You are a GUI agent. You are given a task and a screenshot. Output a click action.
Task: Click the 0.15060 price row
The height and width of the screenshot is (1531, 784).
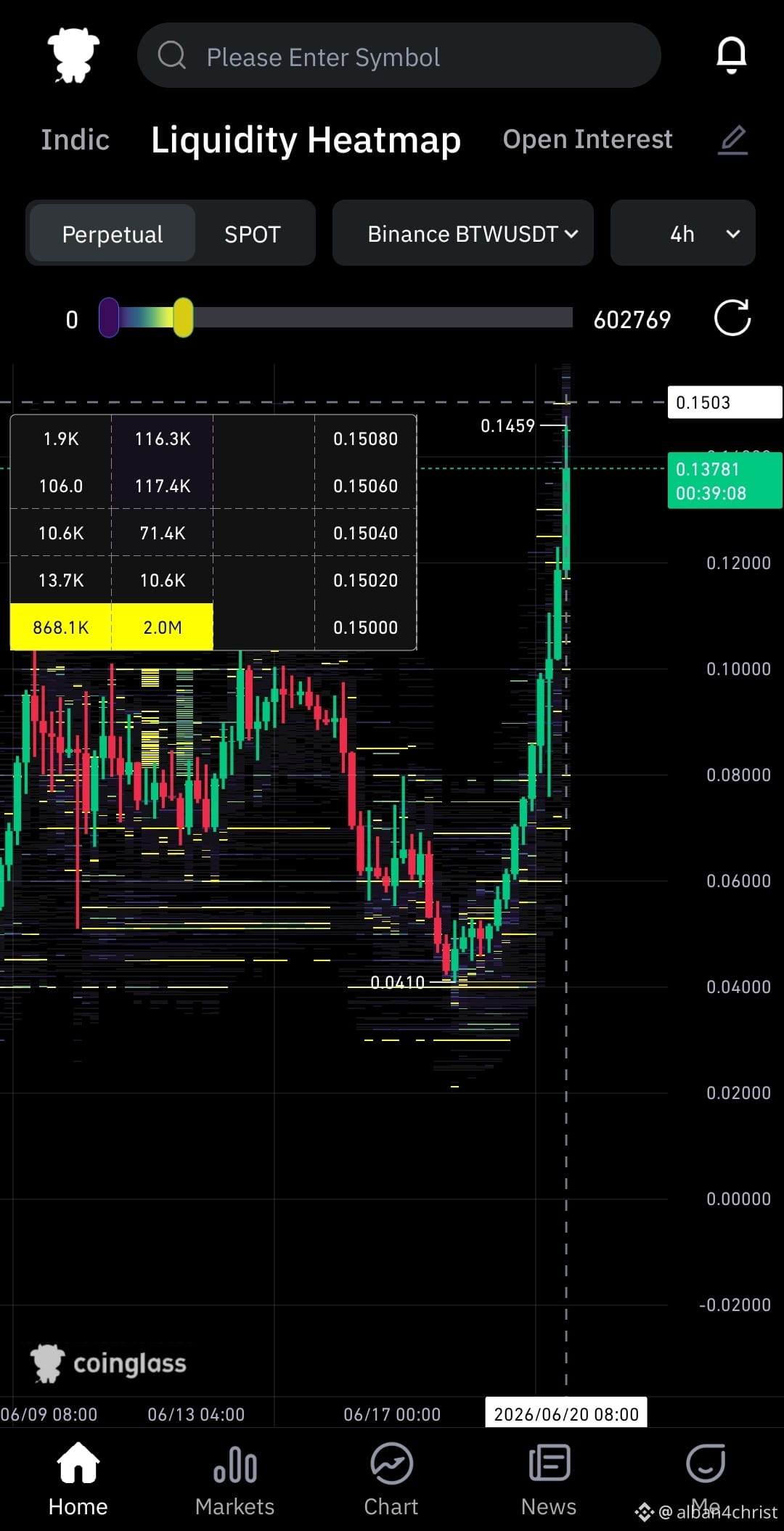[213, 486]
